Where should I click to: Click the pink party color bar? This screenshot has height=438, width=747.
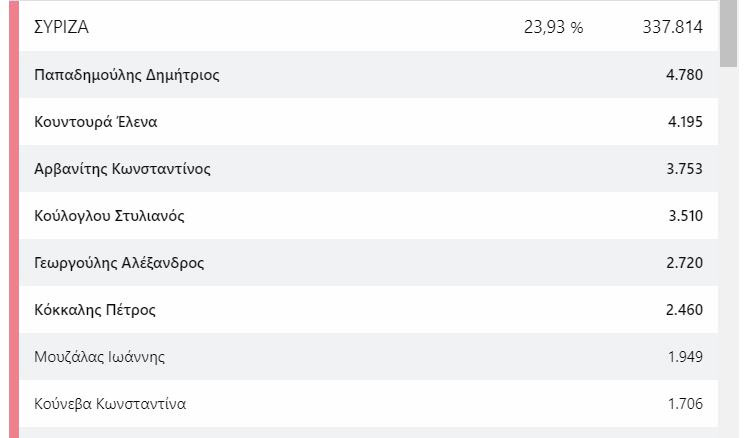[14, 219]
